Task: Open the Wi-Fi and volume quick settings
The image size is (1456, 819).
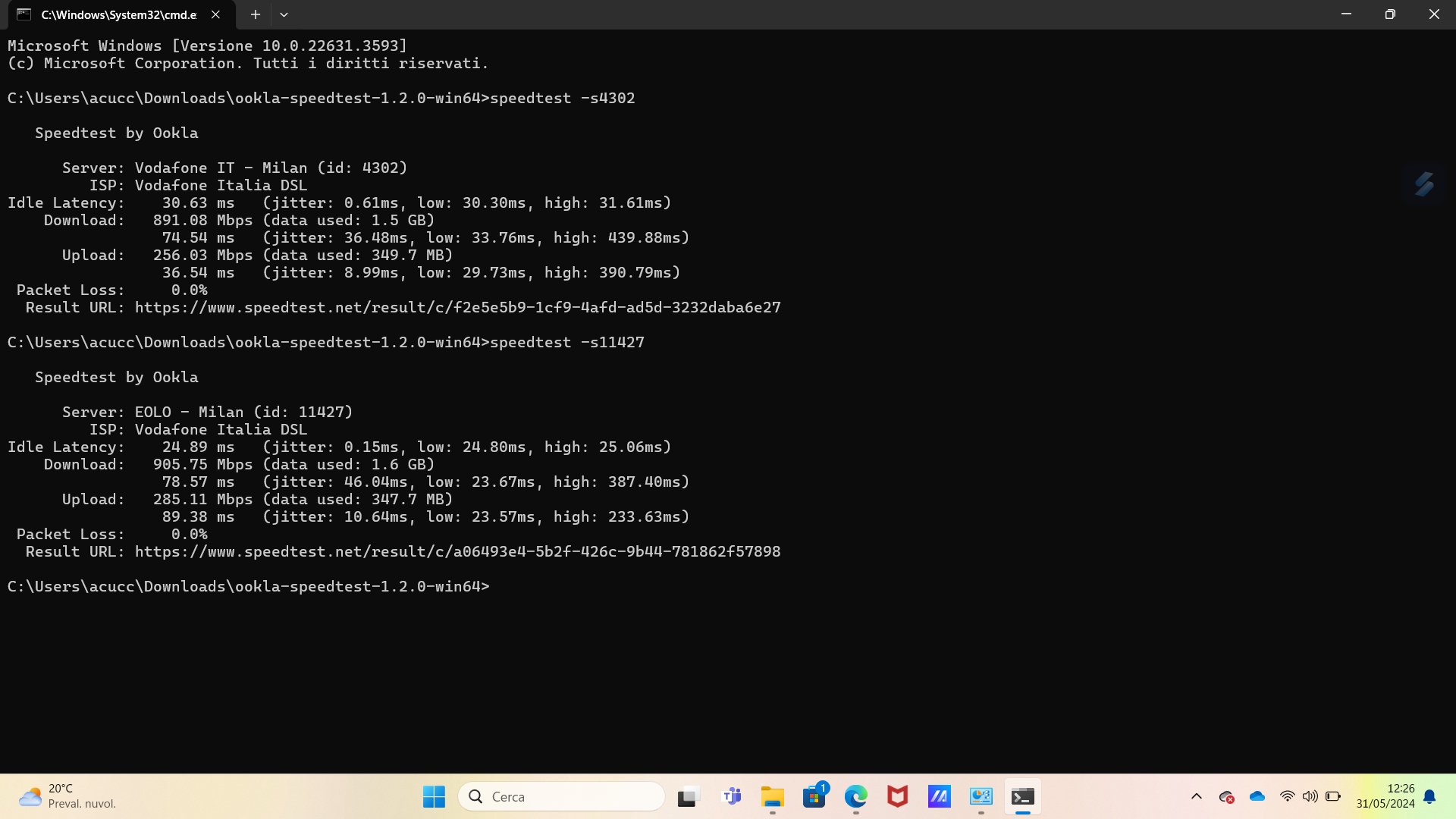Action: (x=1298, y=796)
